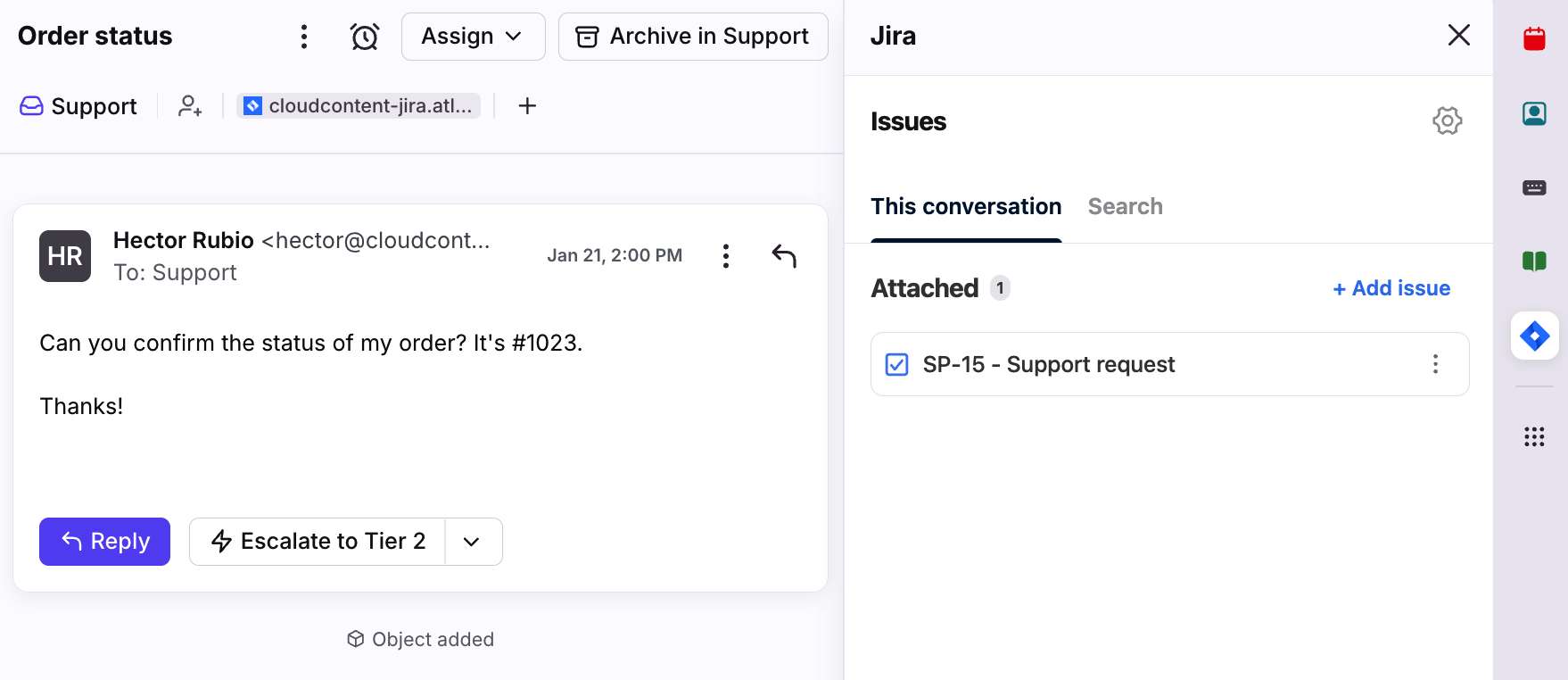
Task: Open the red calendar sidebar app
Action: pyautogui.click(x=1534, y=39)
